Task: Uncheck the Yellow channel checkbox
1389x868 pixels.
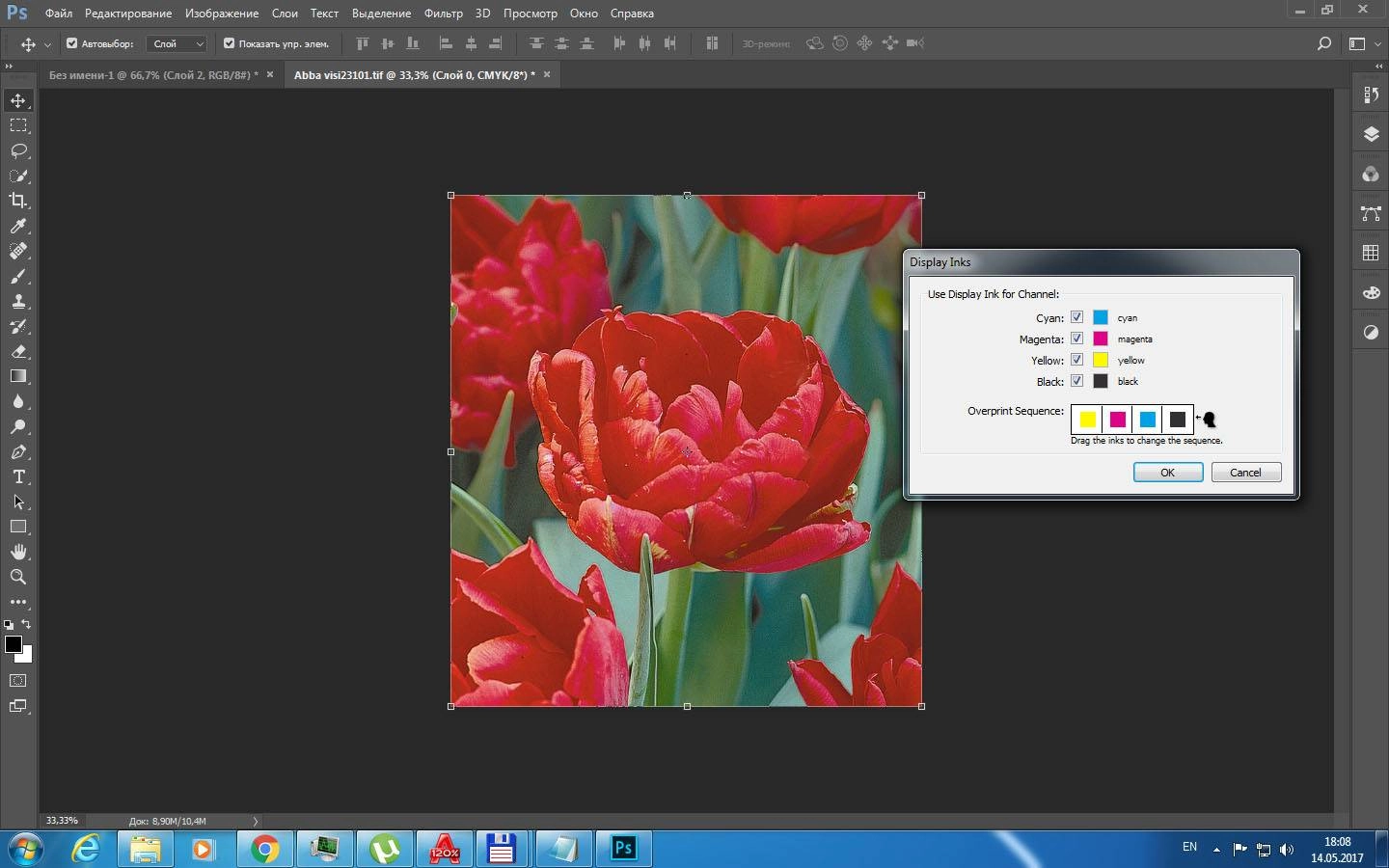Action: click(1076, 360)
